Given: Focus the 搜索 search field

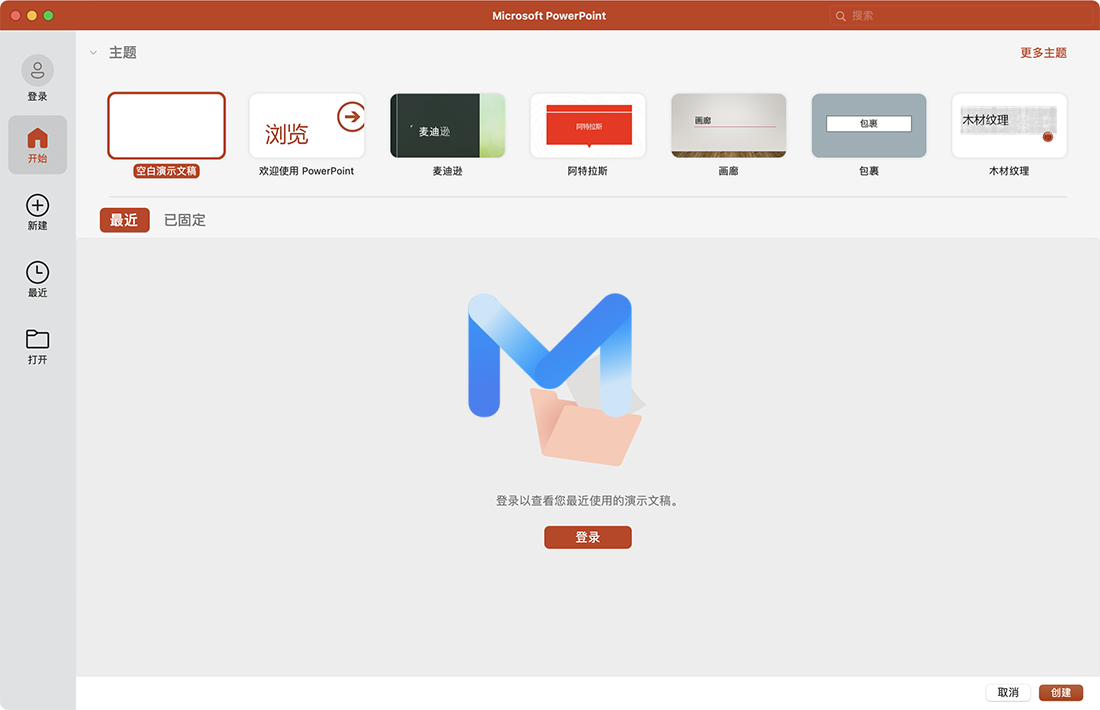Looking at the screenshot, I should 960,15.
